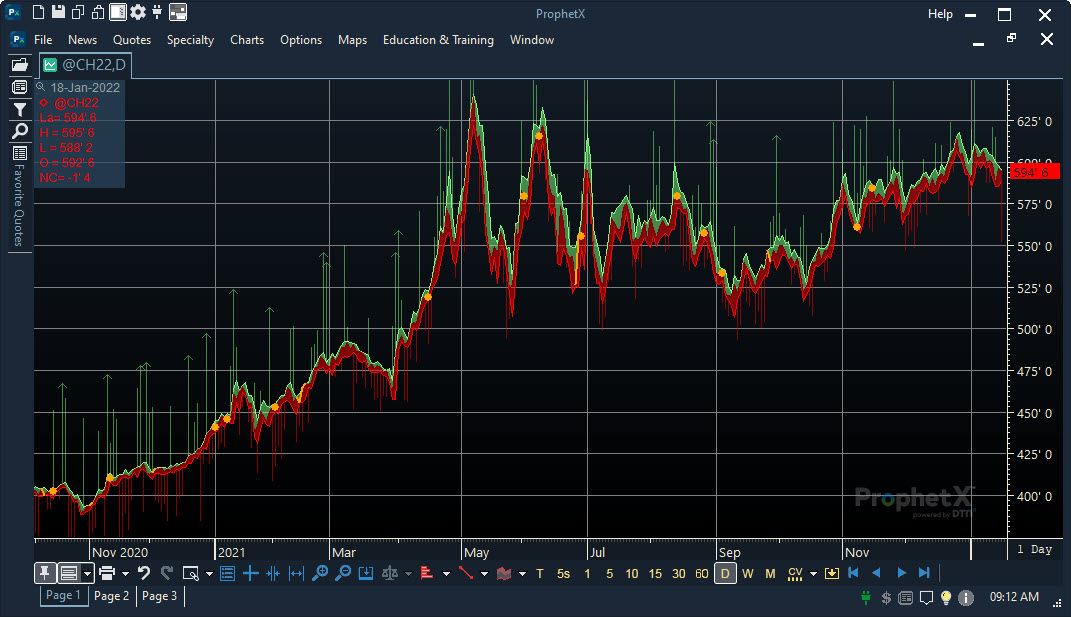This screenshot has width=1071, height=617.
Task: Click the lock workbook icon in top toolbar
Action: point(98,12)
